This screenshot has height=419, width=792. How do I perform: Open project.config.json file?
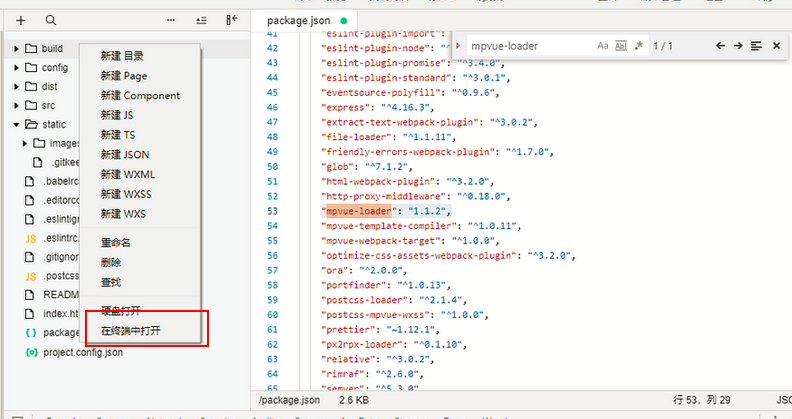(x=83, y=352)
